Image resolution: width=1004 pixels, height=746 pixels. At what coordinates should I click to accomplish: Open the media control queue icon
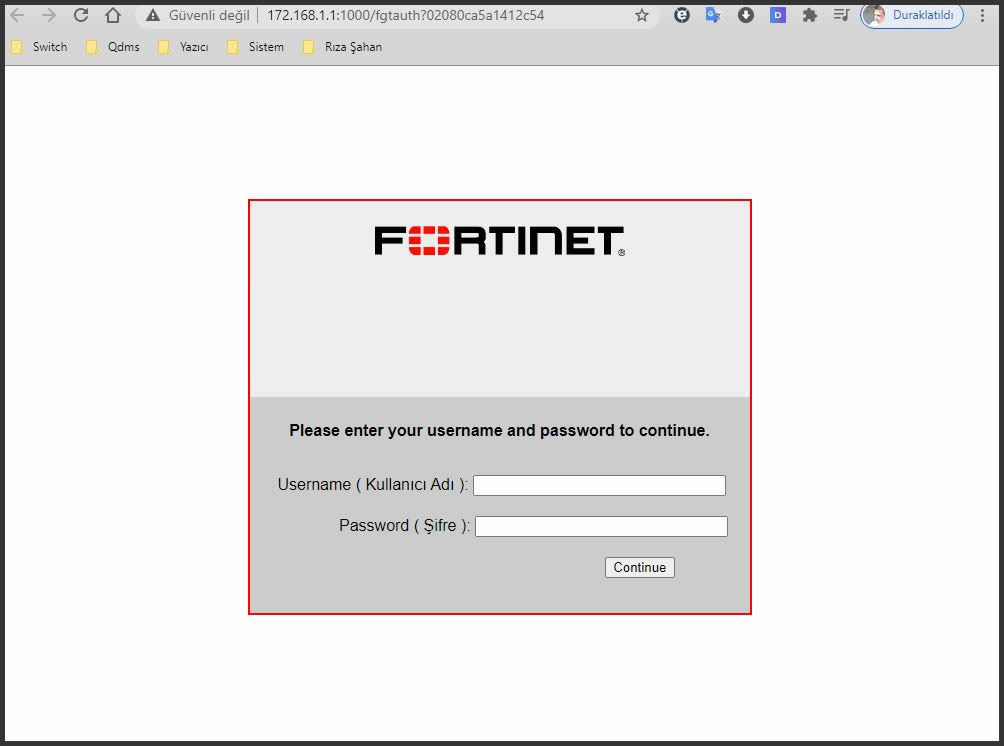coord(841,15)
